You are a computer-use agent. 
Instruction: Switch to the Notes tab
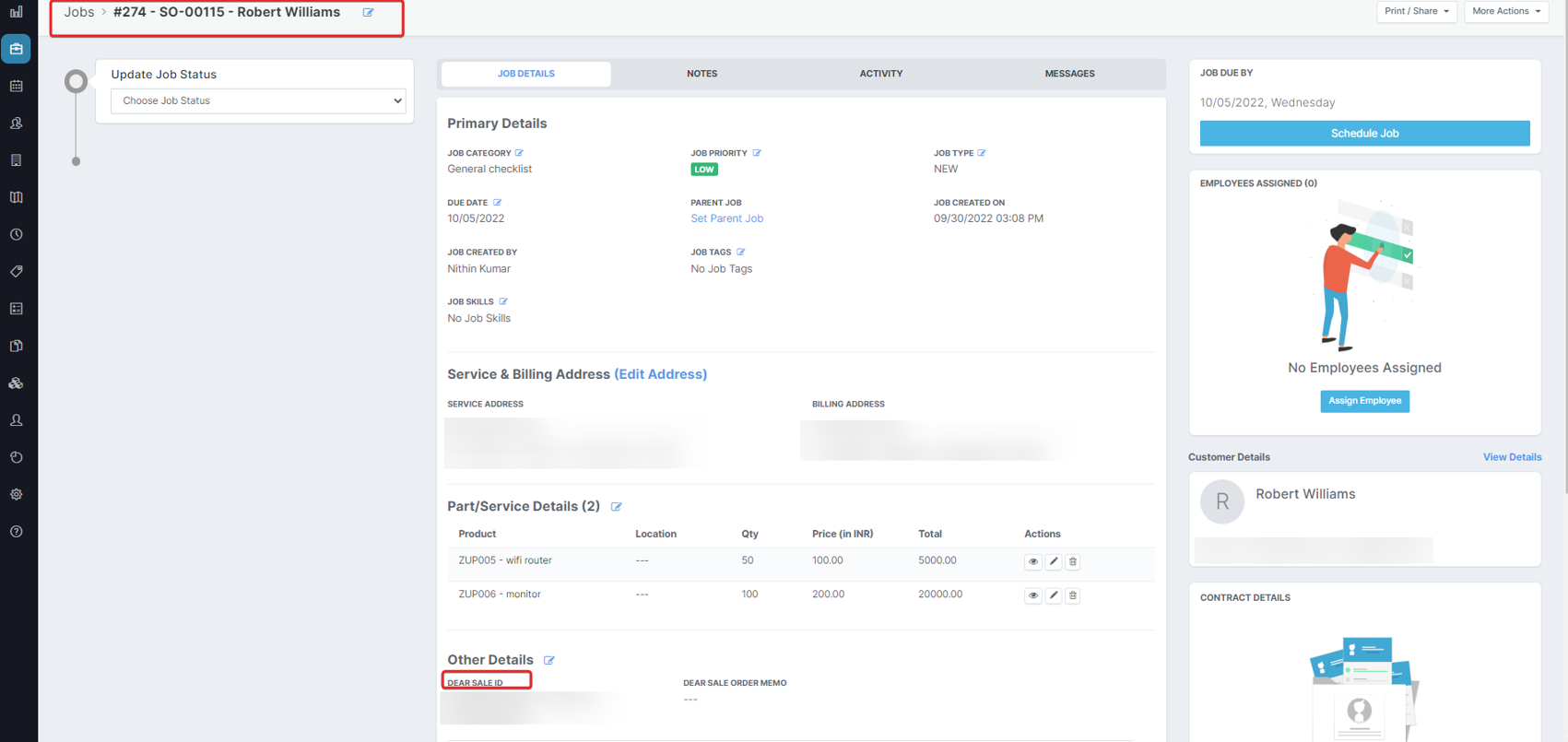click(701, 74)
